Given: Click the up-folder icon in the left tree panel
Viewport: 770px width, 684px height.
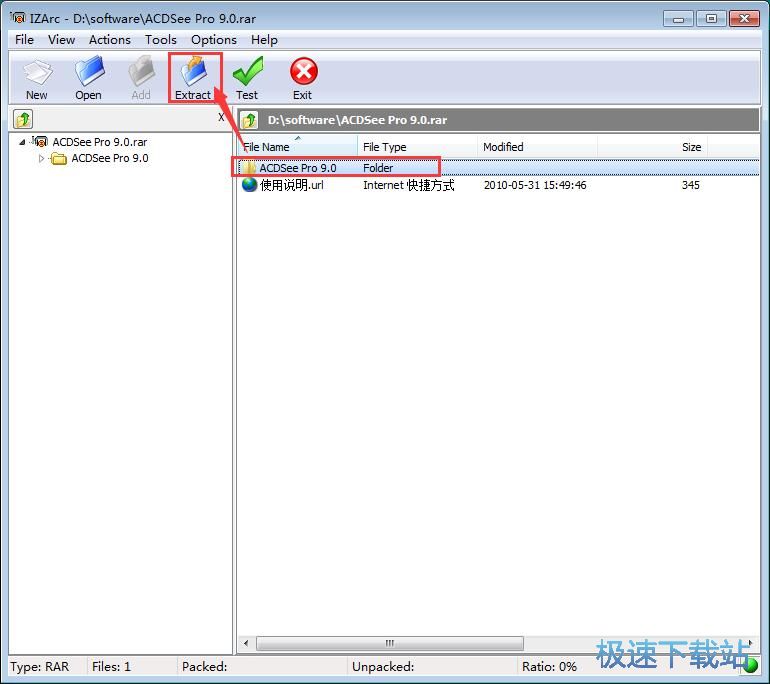Looking at the screenshot, I should pos(23,119).
